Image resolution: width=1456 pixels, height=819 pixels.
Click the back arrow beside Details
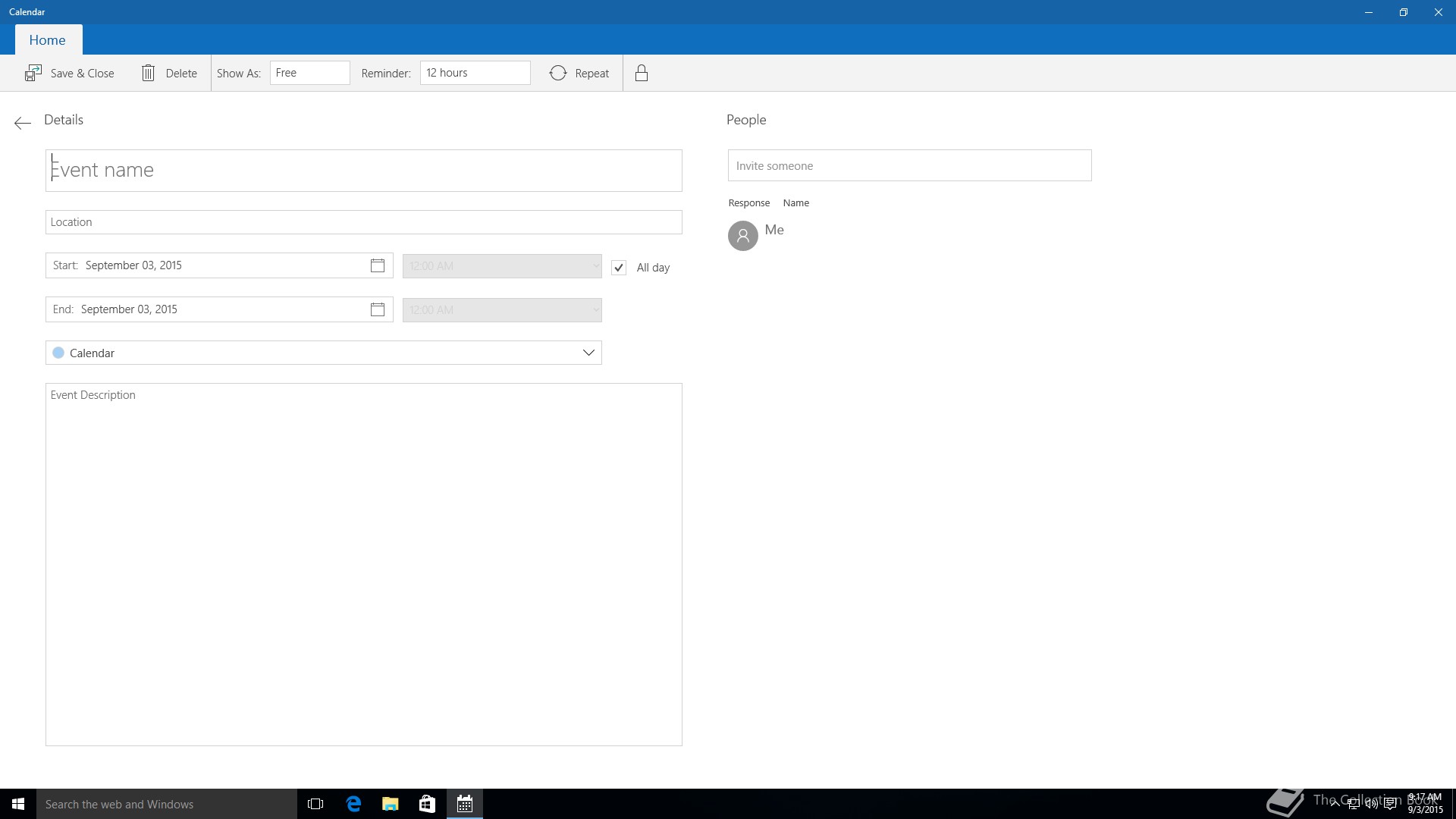coord(23,123)
